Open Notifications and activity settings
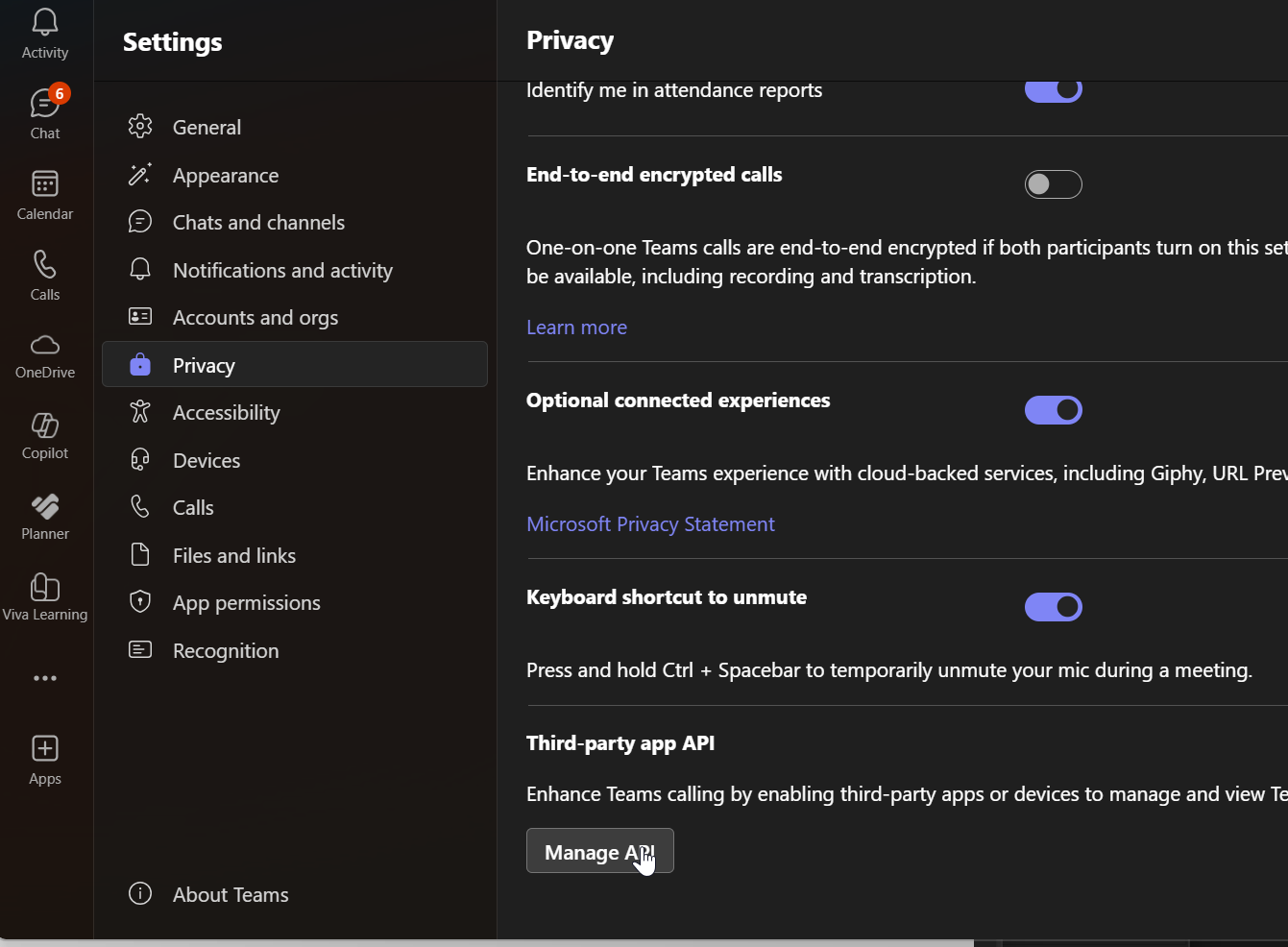This screenshot has width=1288, height=947. tap(282, 270)
